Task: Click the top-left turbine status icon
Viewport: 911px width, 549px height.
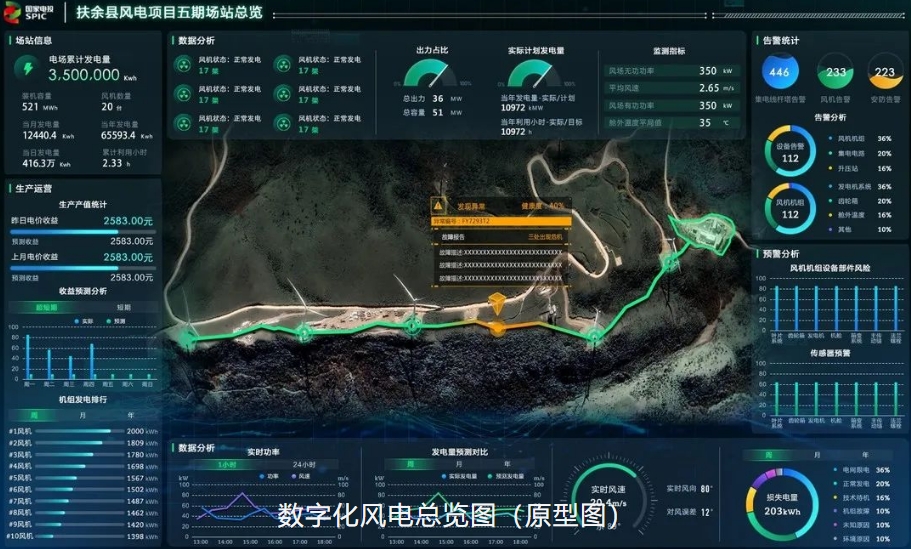Action: (184, 65)
